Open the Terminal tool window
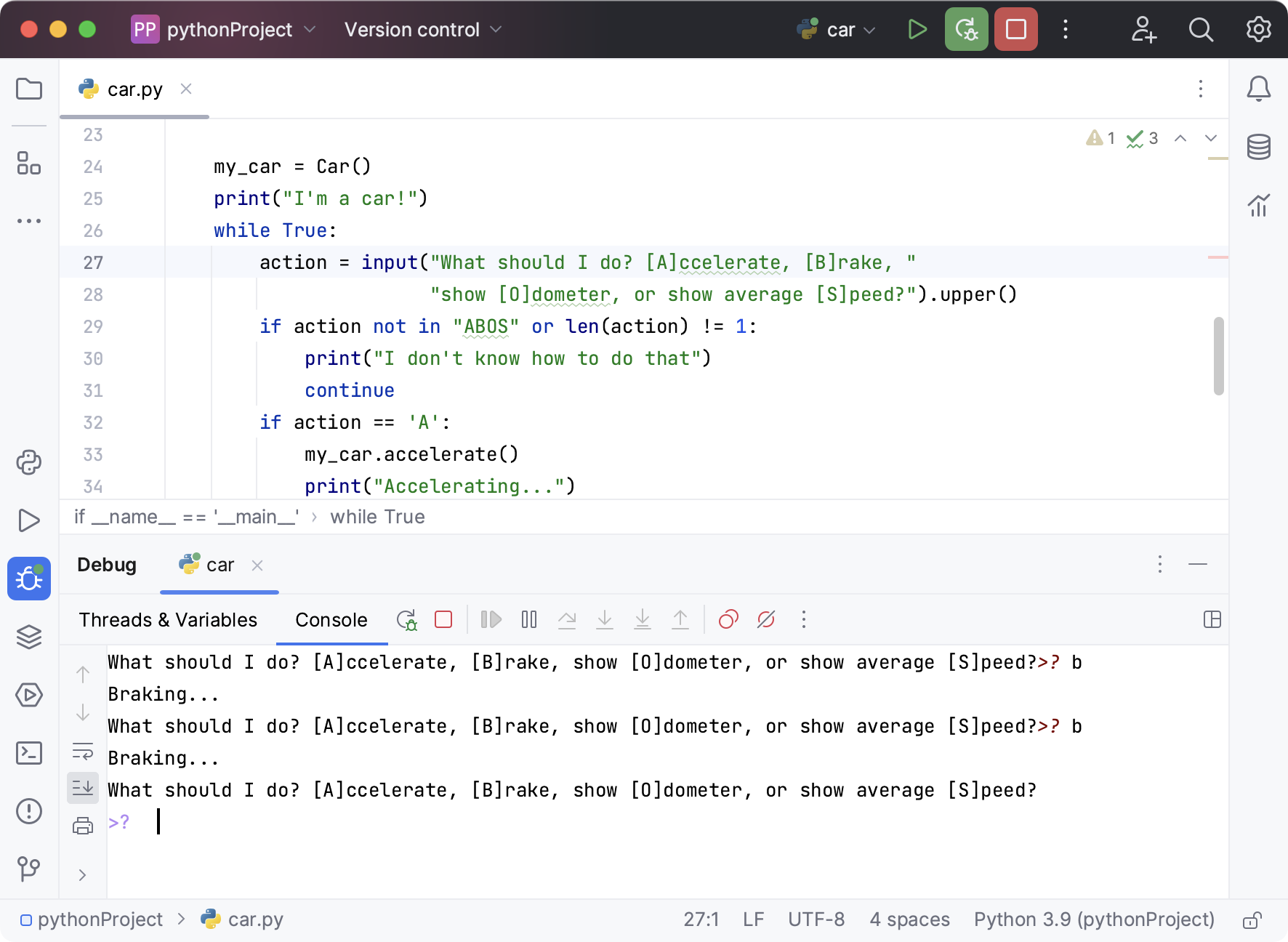This screenshot has height=942, width=1288. [x=29, y=754]
